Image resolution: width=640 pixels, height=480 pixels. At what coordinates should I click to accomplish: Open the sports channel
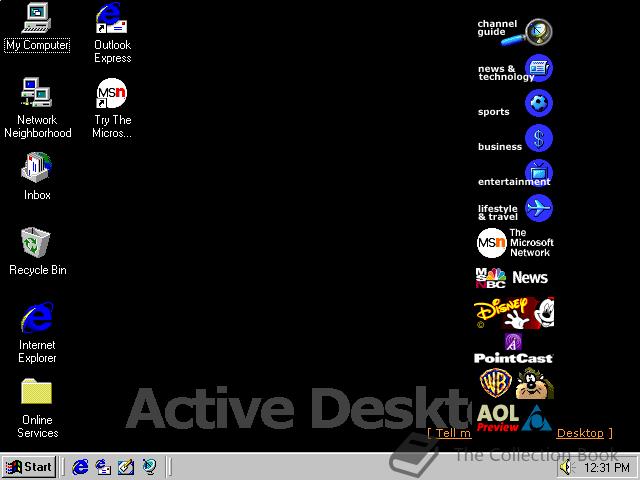coord(514,104)
